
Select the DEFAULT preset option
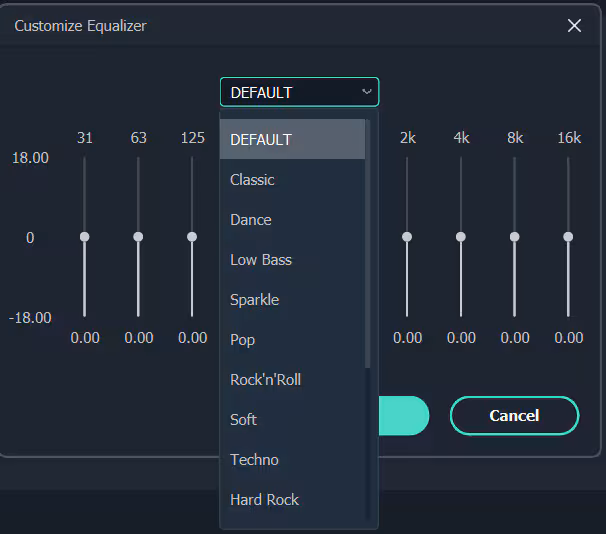(292, 140)
